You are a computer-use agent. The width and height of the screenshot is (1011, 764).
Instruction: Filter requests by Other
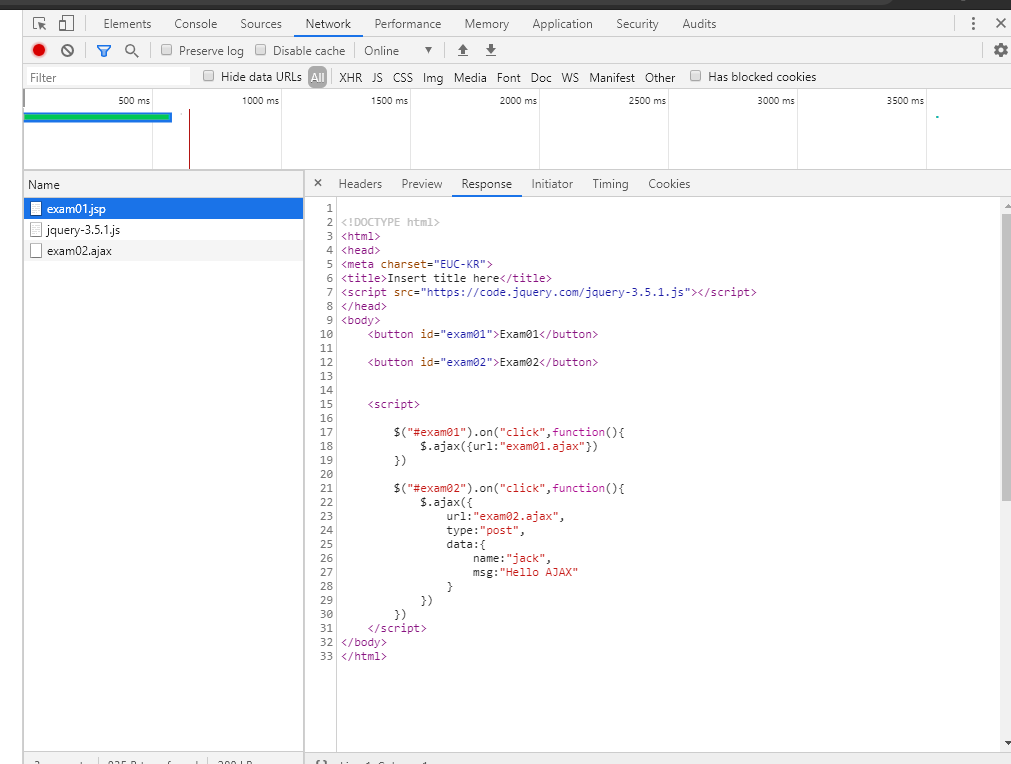click(660, 77)
